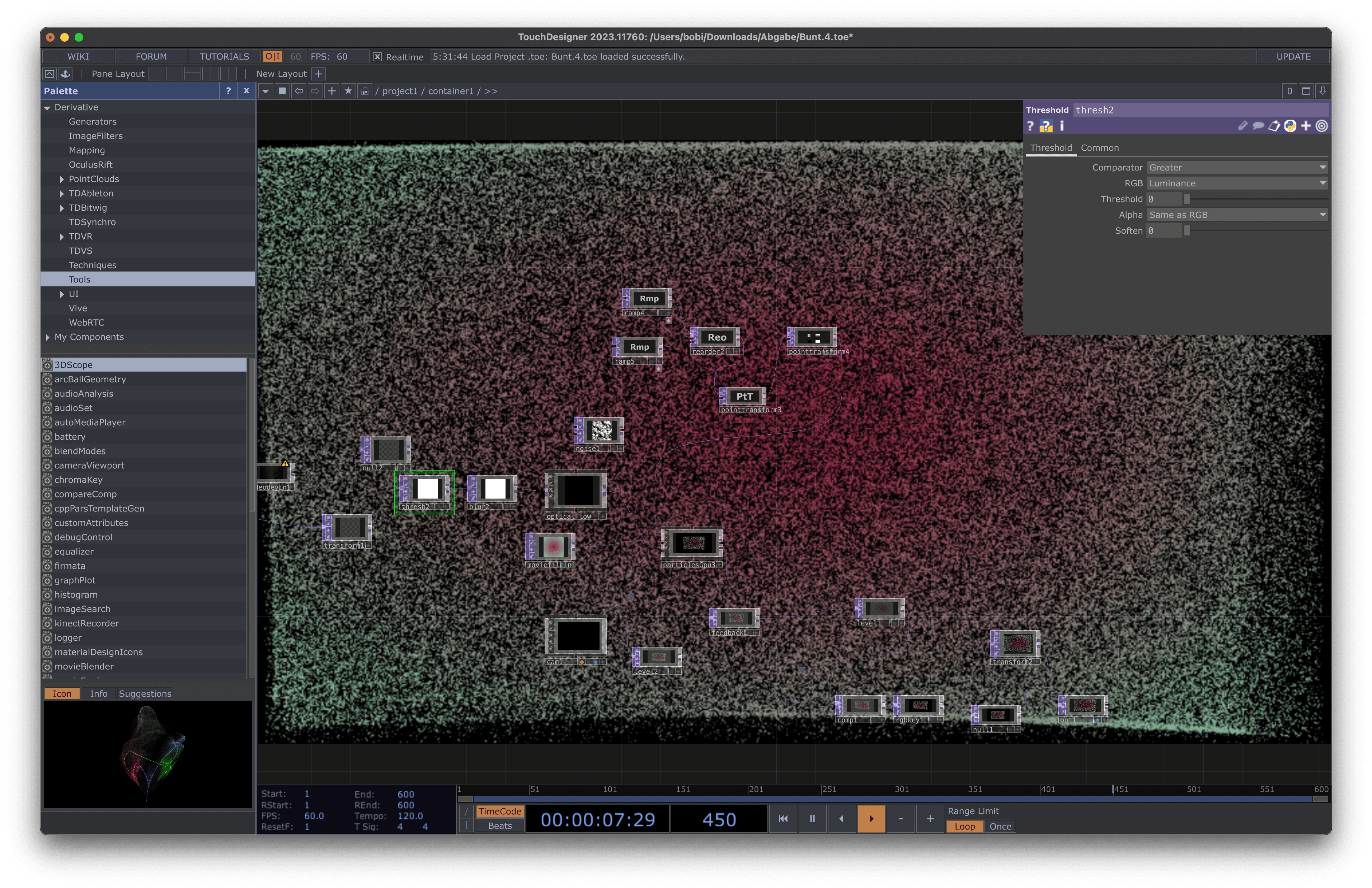Viewport: 1372px width, 888px height.
Task: Open the Alpha dropdown showing Same as RGB
Action: click(1237, 215)
